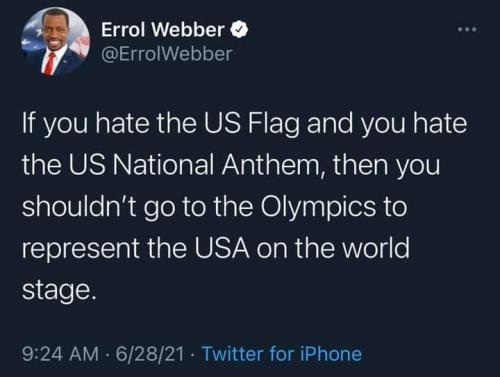Screen dimensions: 500x377
Task: Click the 6/28/21 date
Action: [150, 354]
